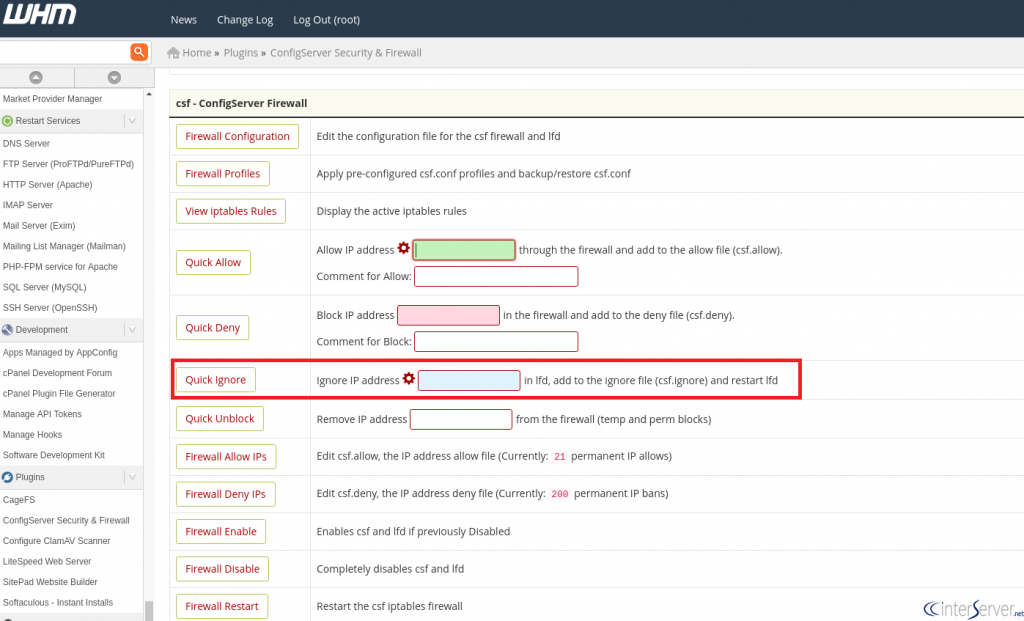
Task: Open IMAP Server sidebar link
Action: 27,205
